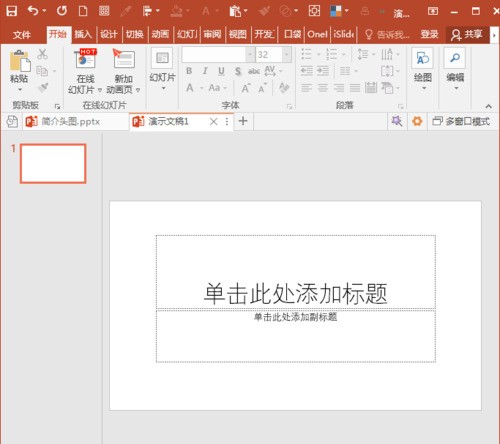
Task: Click the Share (共享) button
Action: pos(467,34)
